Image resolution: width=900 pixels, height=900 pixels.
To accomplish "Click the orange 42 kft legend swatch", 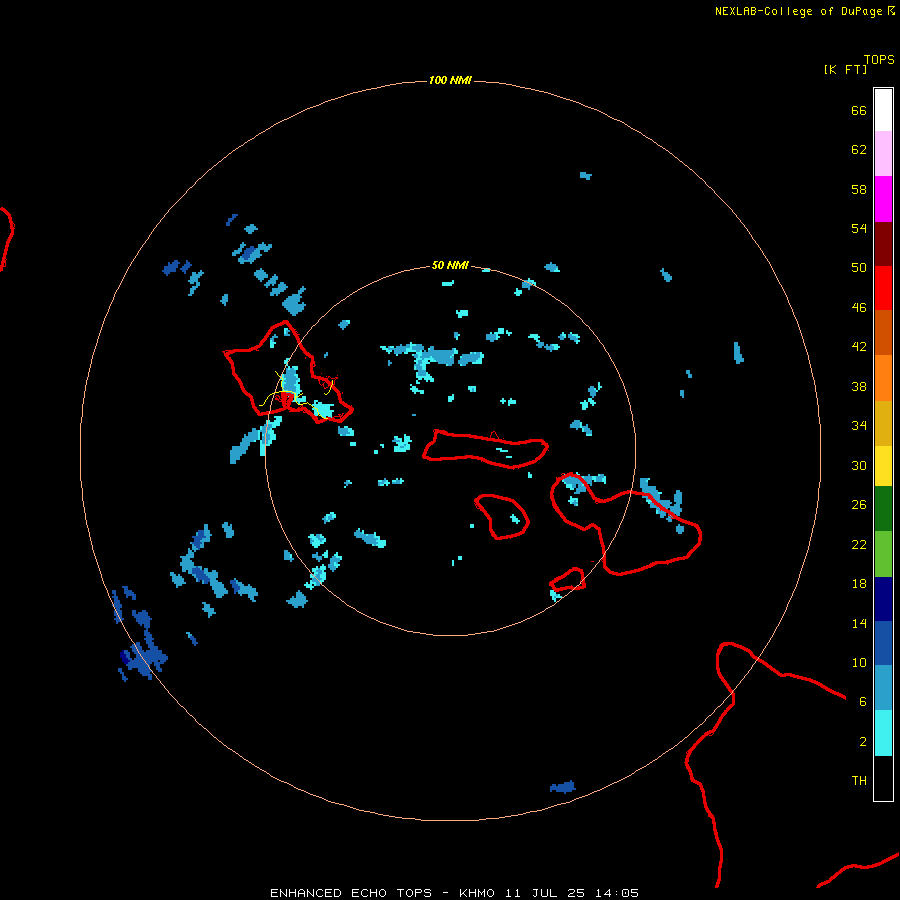I will (x=883, y=378).
